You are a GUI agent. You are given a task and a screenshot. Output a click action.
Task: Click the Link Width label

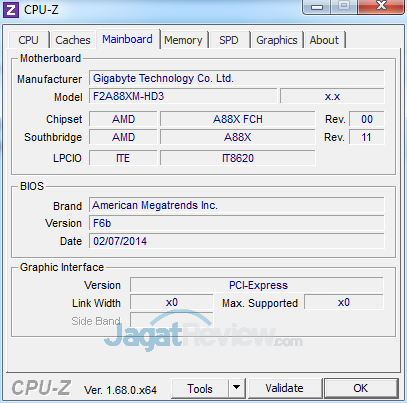[x=96, y=303]
